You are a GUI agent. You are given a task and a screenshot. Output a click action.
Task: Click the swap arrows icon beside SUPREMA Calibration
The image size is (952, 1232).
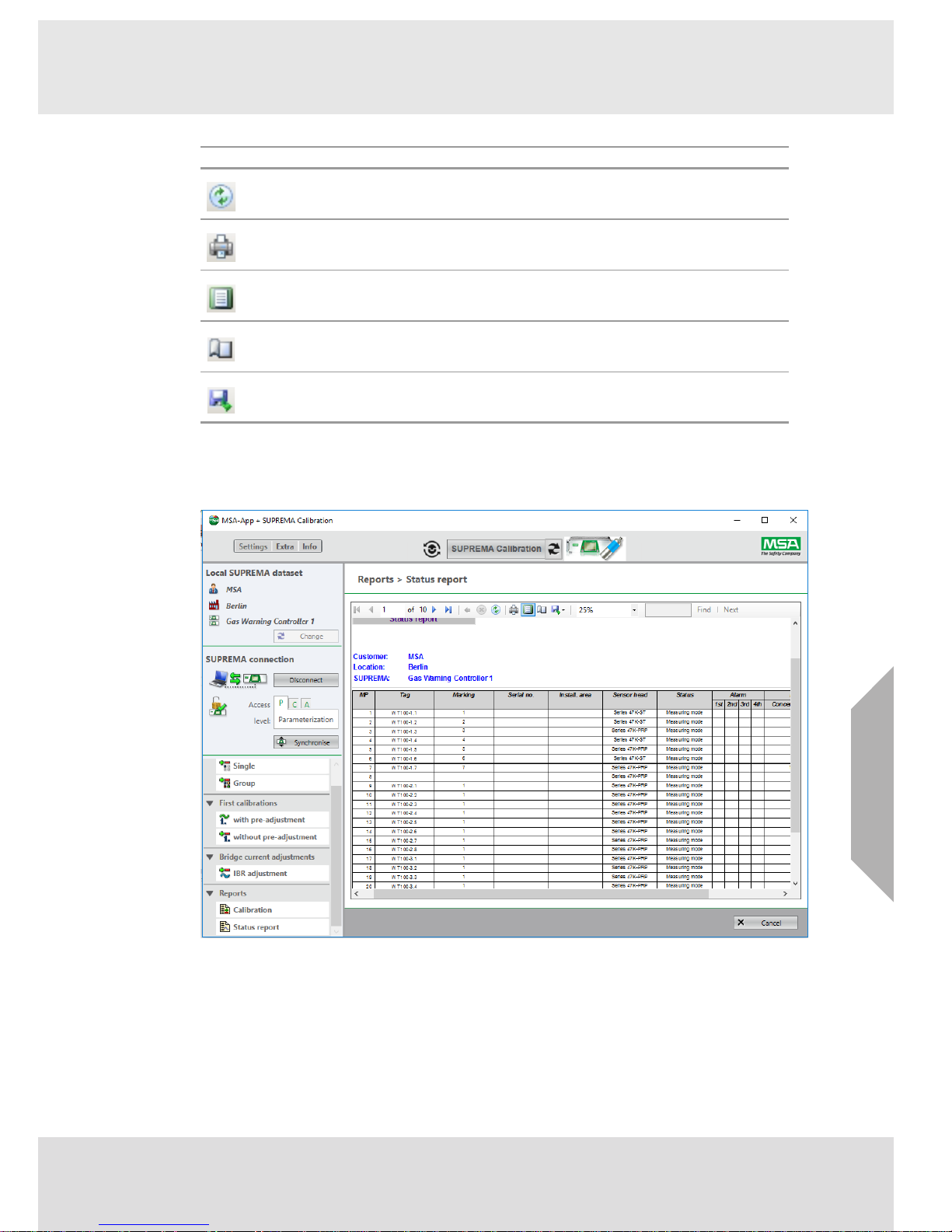pyautogui.click(x=554, y=549)
